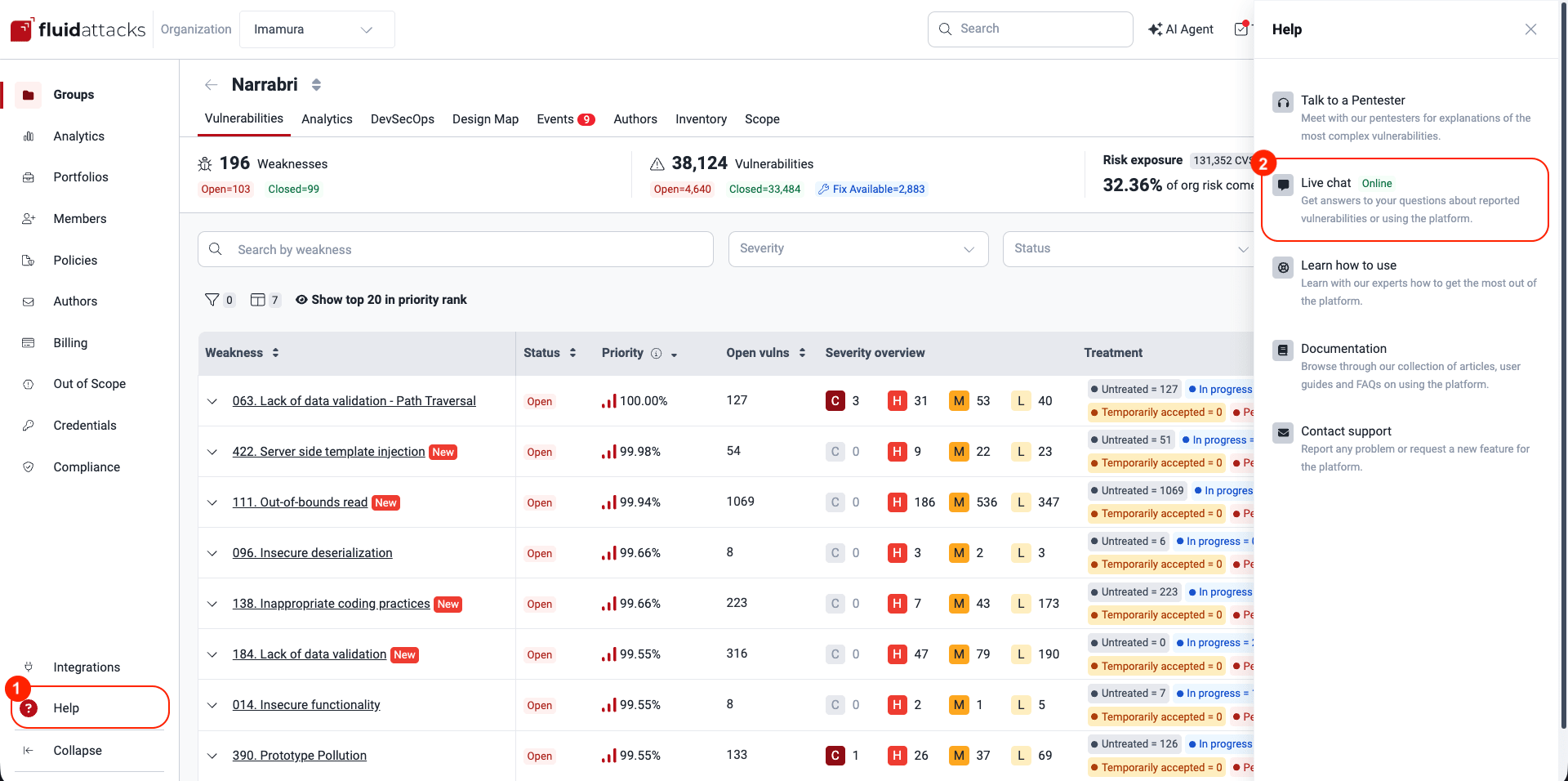Open Portfolios using its sidebar icon
Image resolution: width=1568 pixels, height=781 pixels.
29,177
